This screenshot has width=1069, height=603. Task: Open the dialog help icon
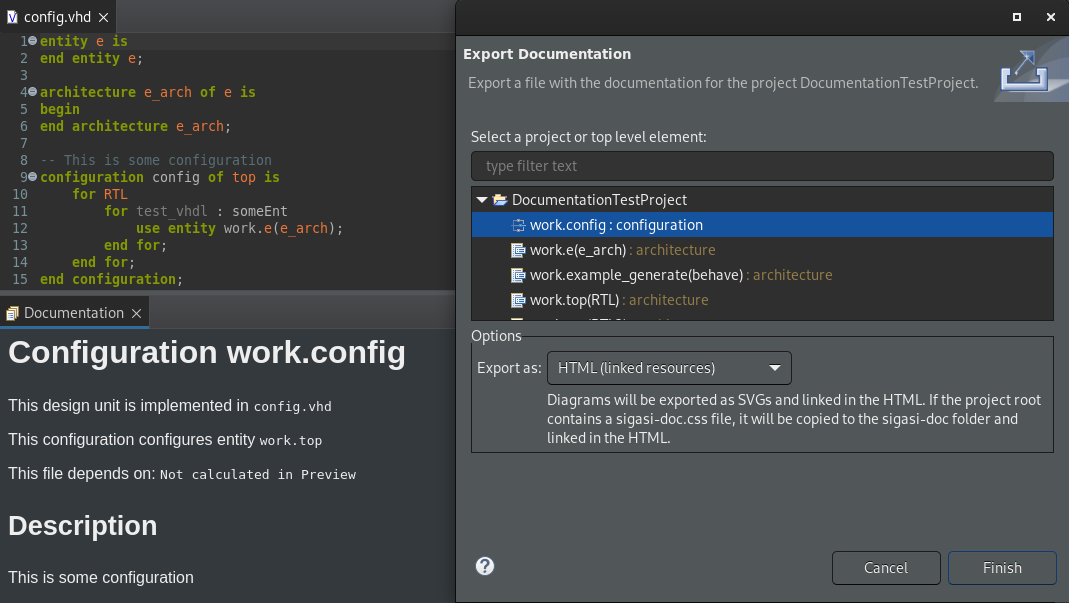[x=485, y=566]
